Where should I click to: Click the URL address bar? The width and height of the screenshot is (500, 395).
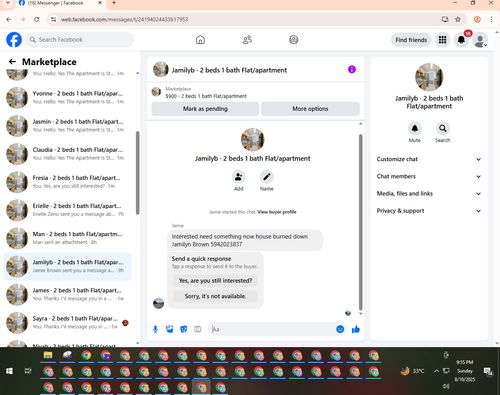pos(247,19)
